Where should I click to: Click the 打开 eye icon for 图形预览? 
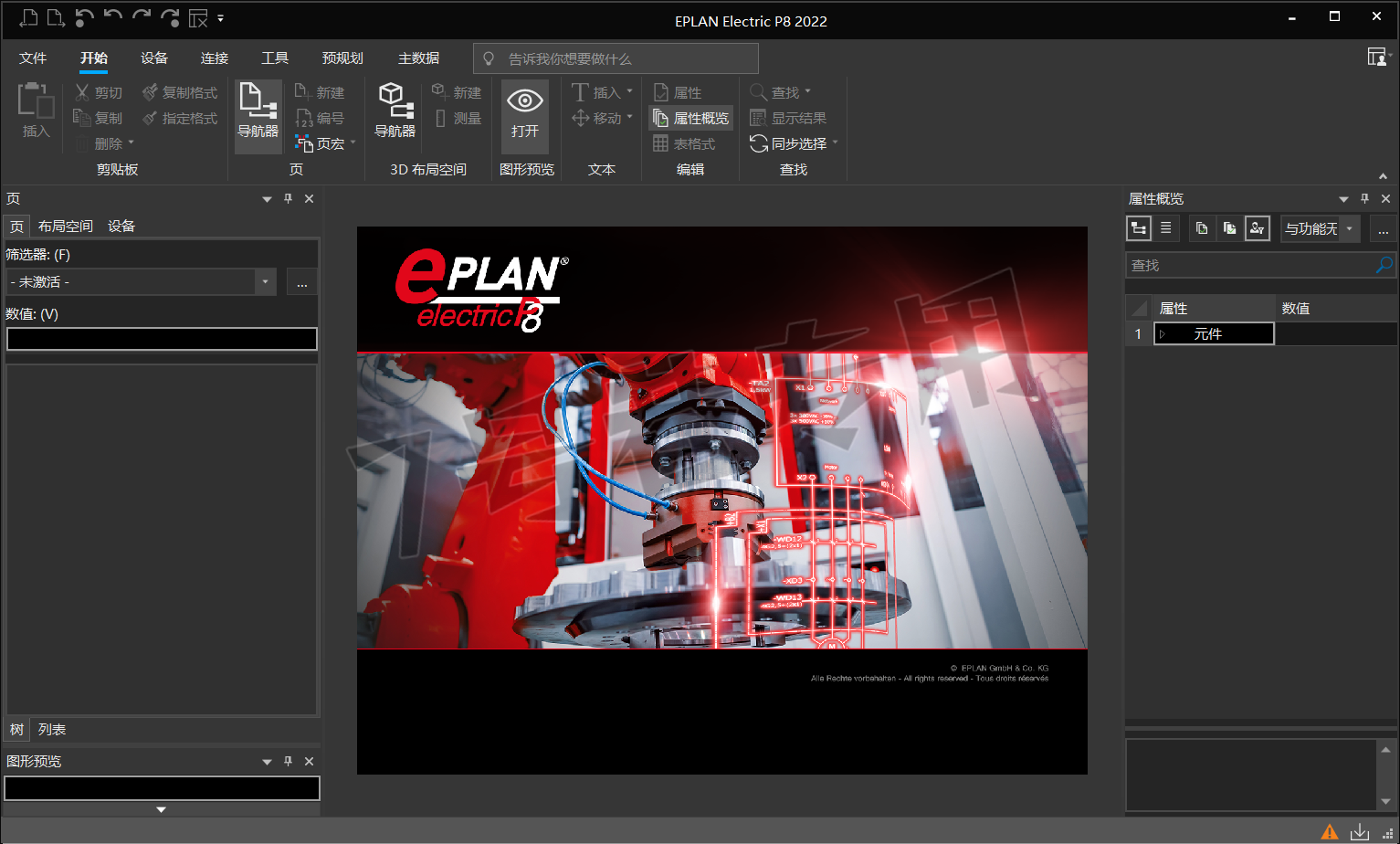pyautogui.click(x=525, y=116)
